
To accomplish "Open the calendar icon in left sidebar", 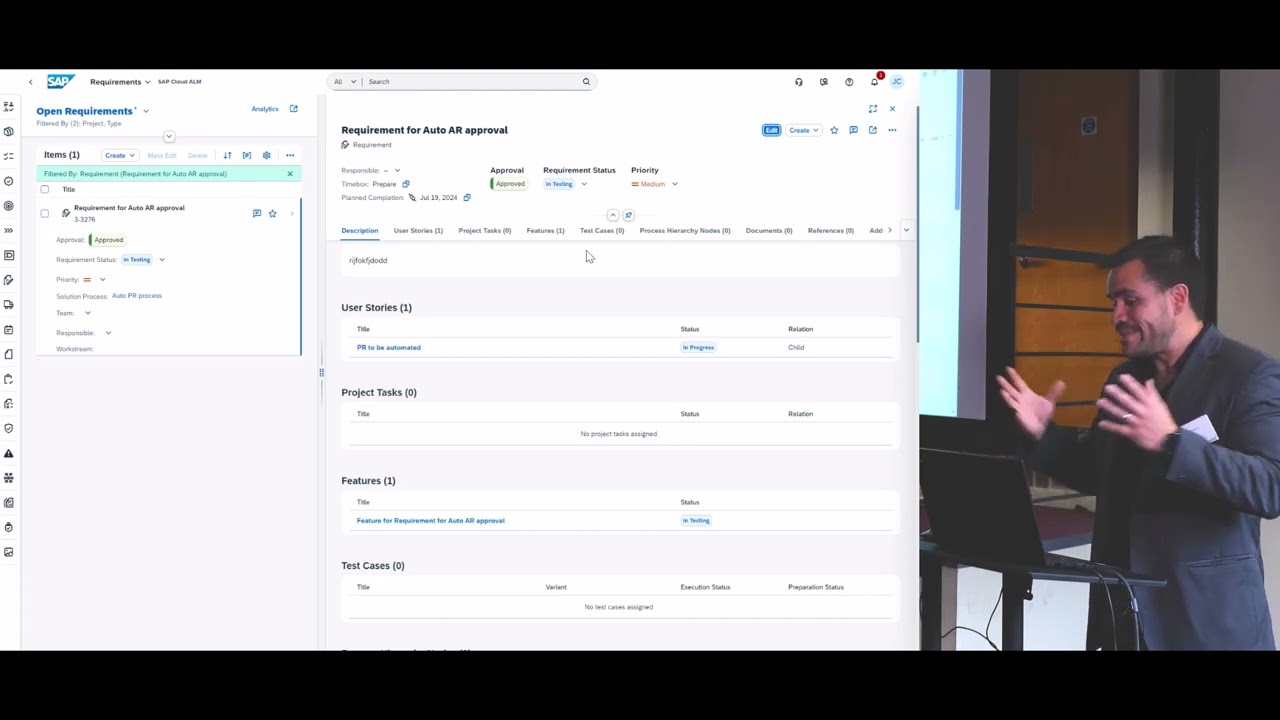I will (9, 330).
